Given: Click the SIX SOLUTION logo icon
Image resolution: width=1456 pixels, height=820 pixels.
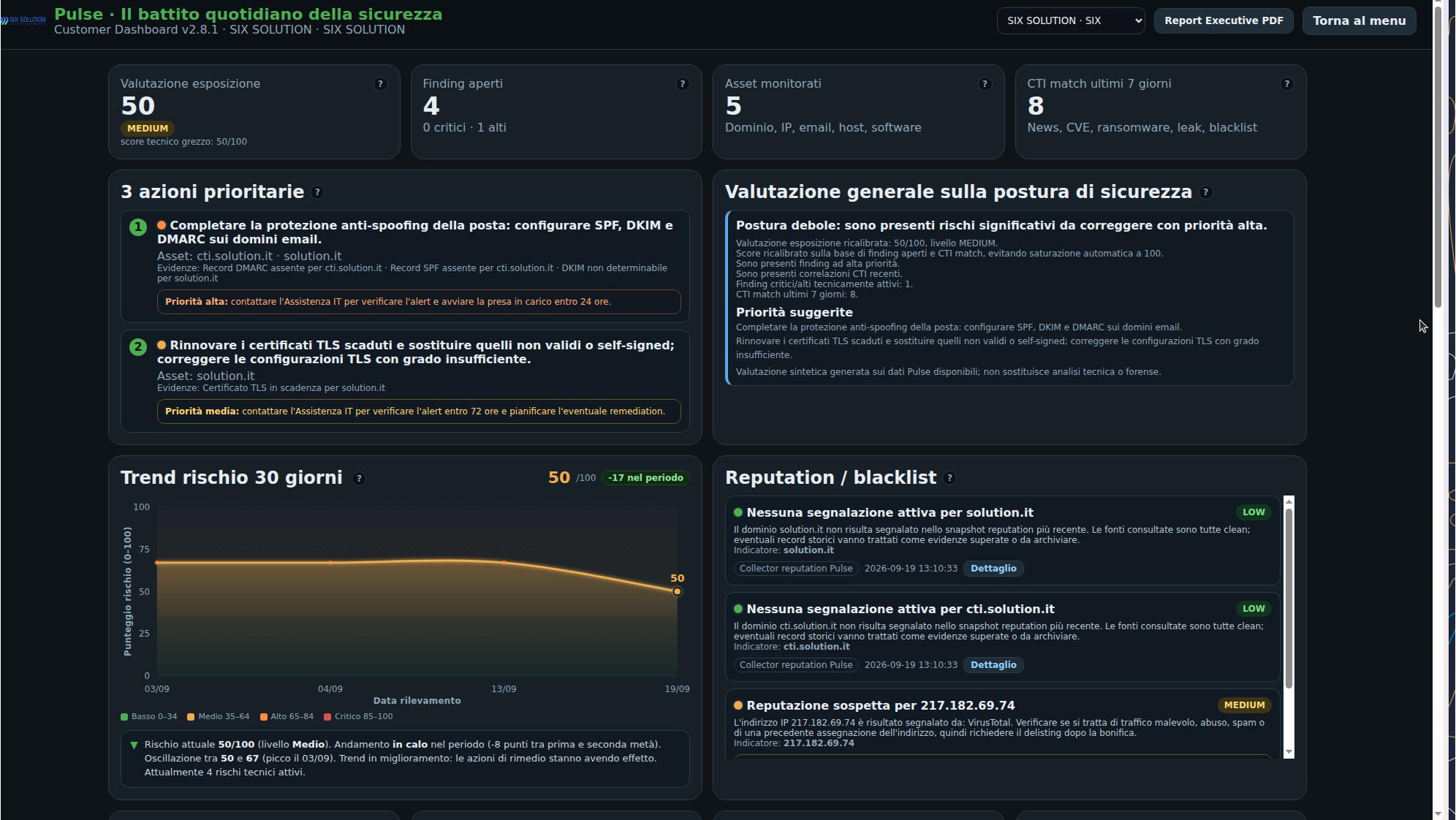Looking at the screenshot, I should (23, 20).
